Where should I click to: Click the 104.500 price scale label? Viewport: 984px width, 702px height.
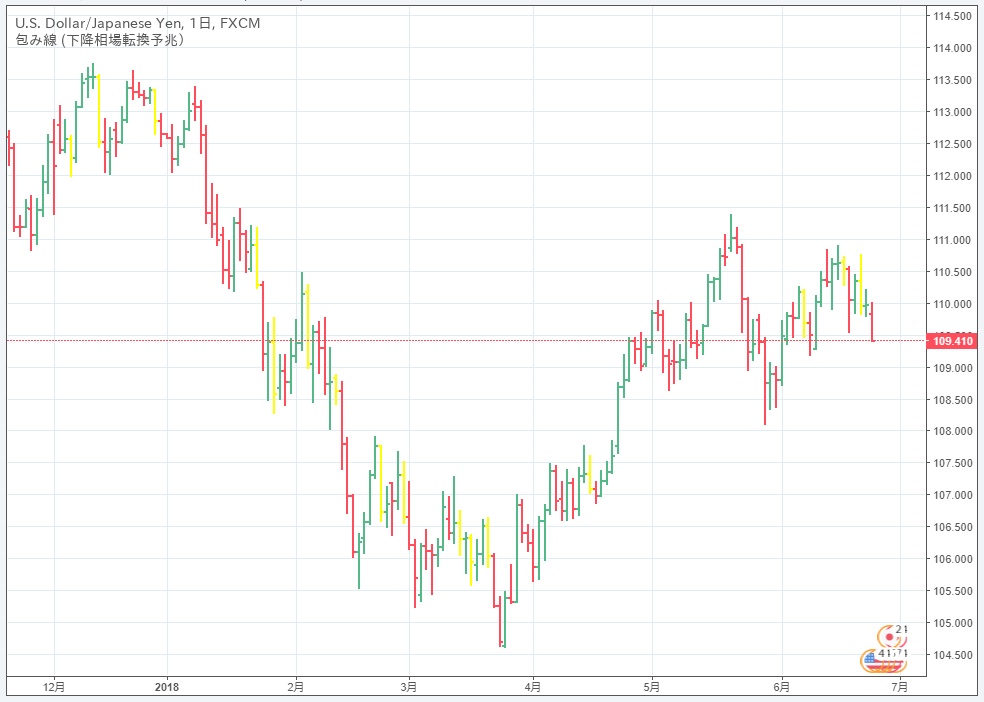tap(952, 656)
